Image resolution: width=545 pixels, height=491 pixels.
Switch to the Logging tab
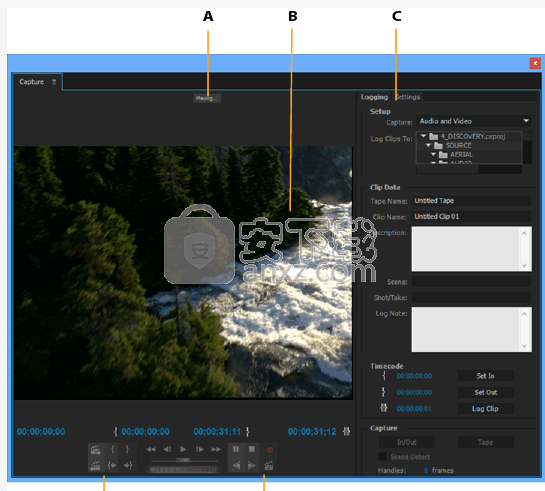point(374,97)
